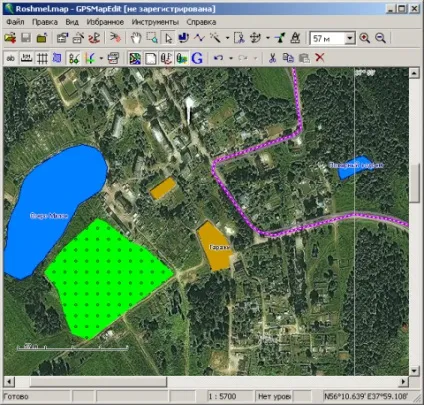Open the Инструменты menu

[155, 22]
